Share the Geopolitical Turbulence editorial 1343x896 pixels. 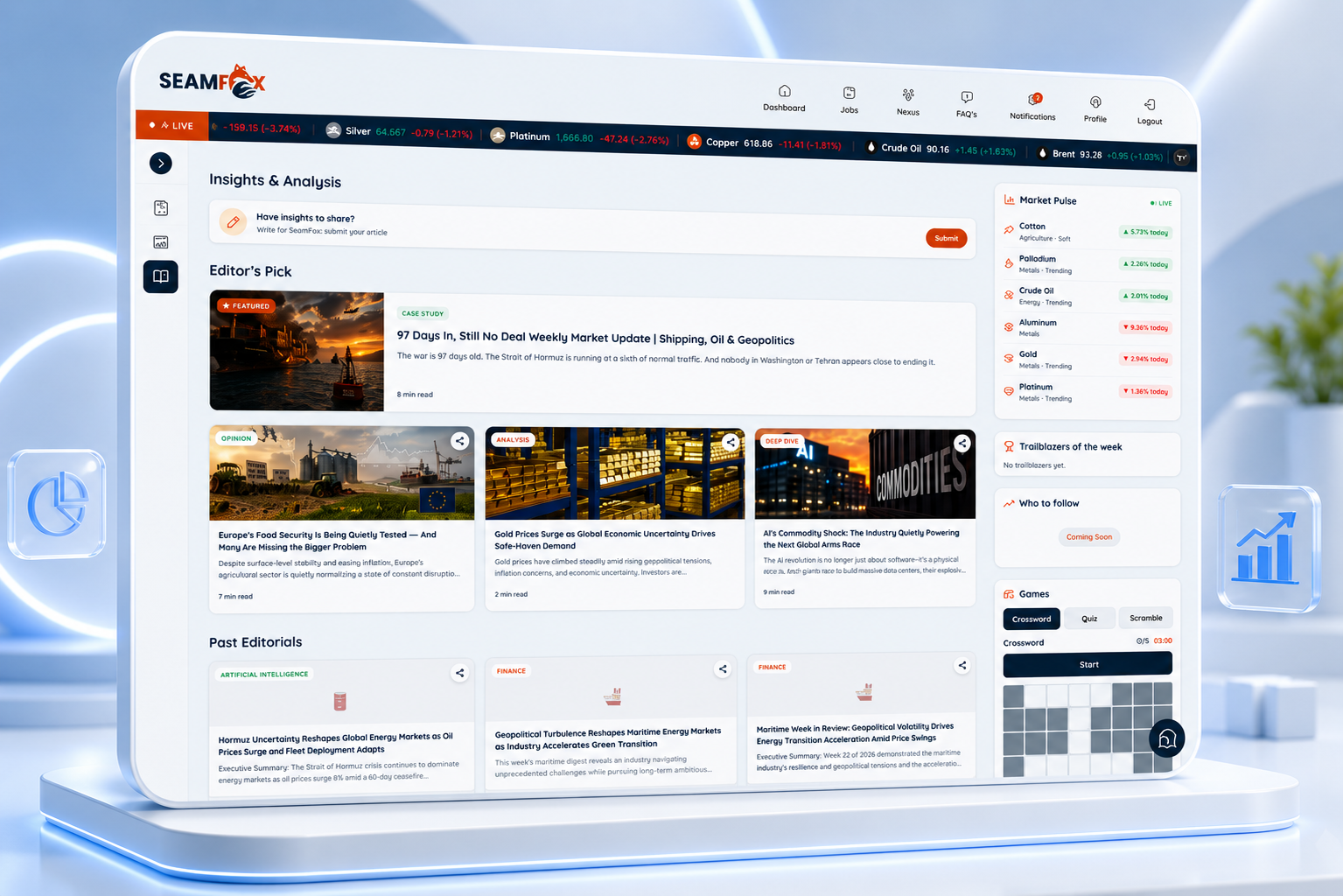click(723, 669)
